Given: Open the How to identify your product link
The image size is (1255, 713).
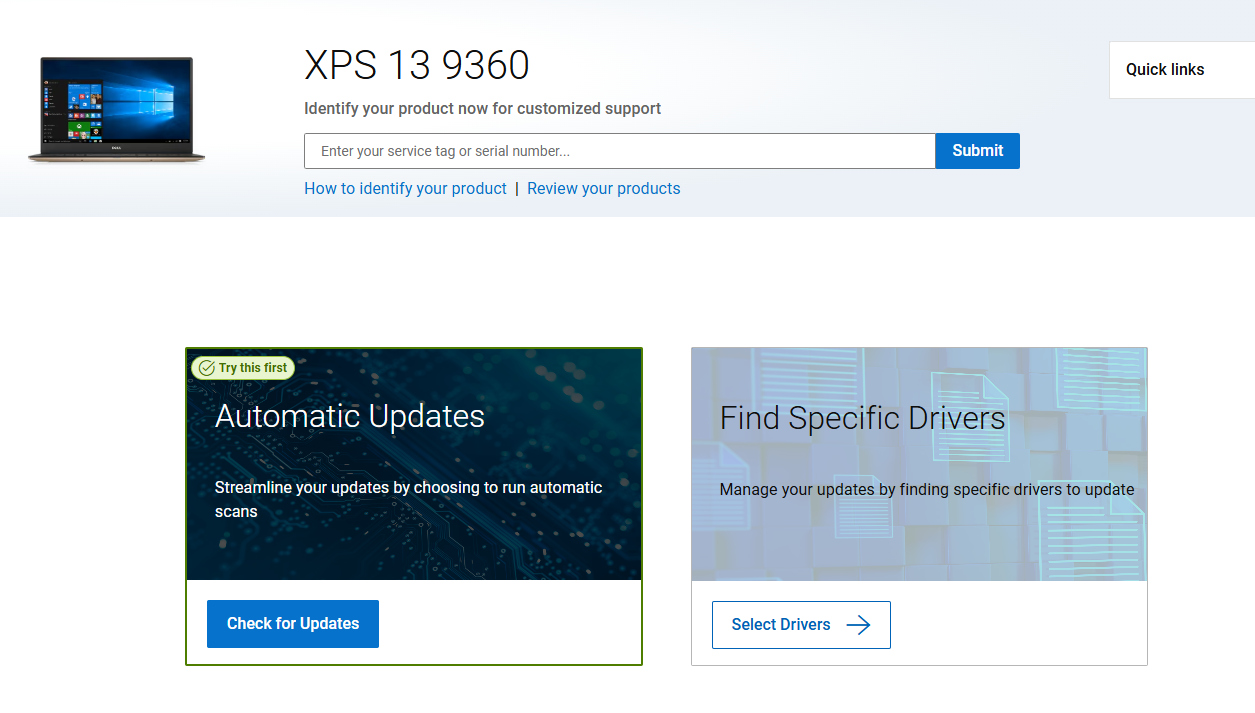Looking at the screenshot, I should tap(405, 188).
